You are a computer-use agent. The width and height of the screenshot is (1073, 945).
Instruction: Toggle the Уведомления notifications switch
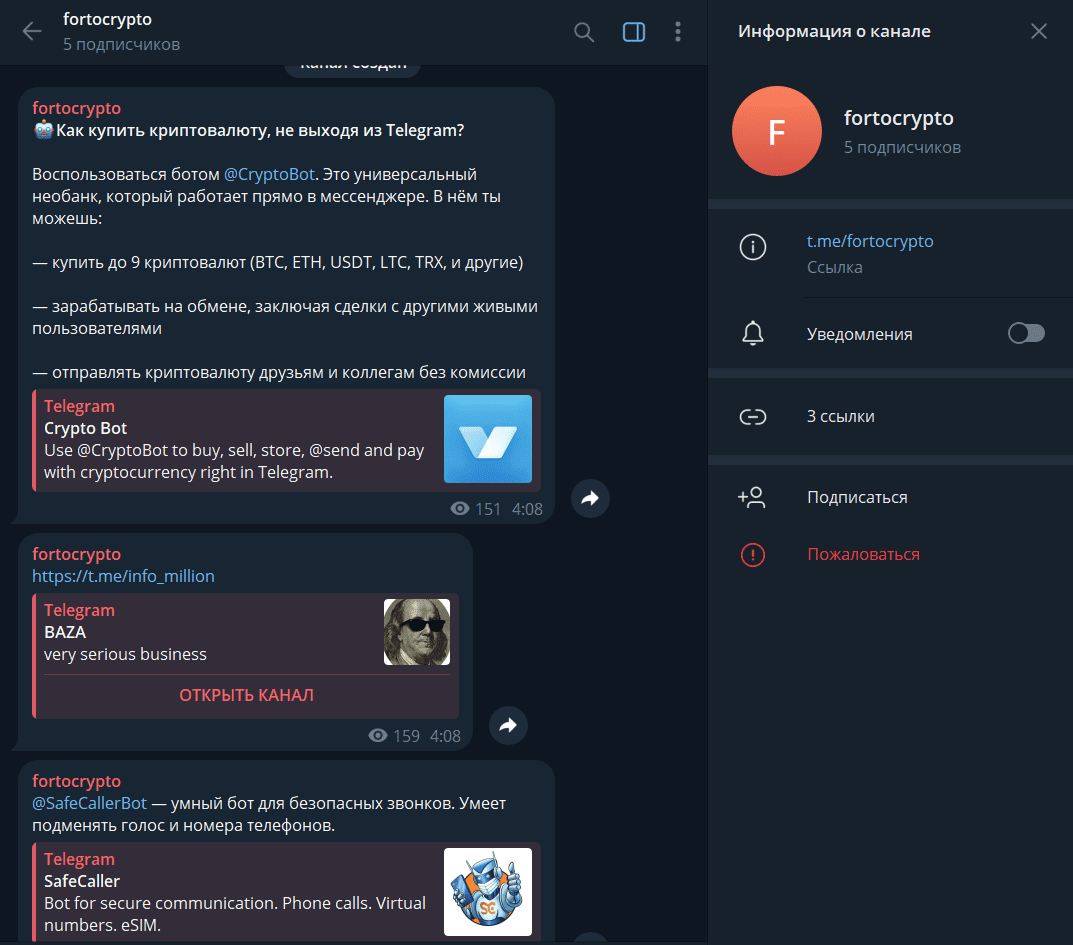pyautogui.click(x=1026, y=333)
